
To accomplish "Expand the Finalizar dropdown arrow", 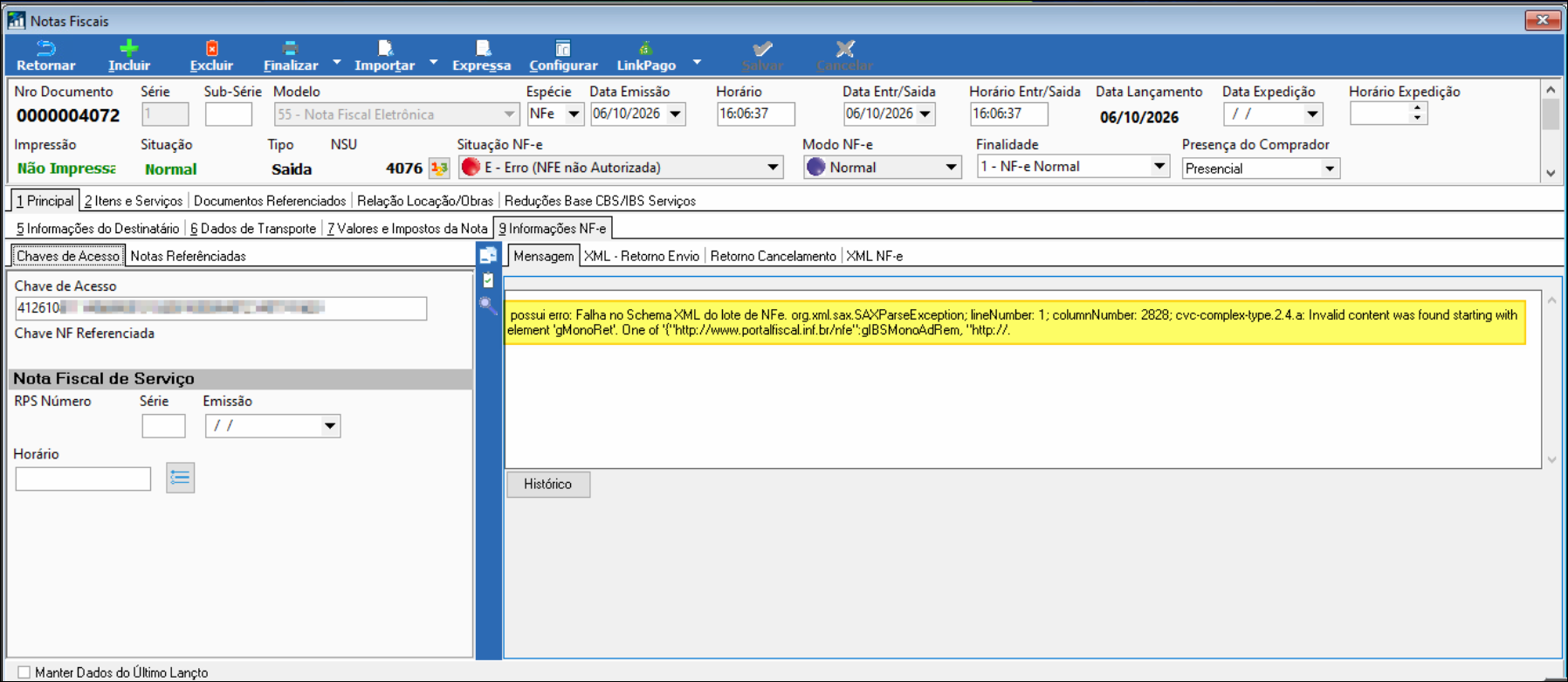I will 337,63.
